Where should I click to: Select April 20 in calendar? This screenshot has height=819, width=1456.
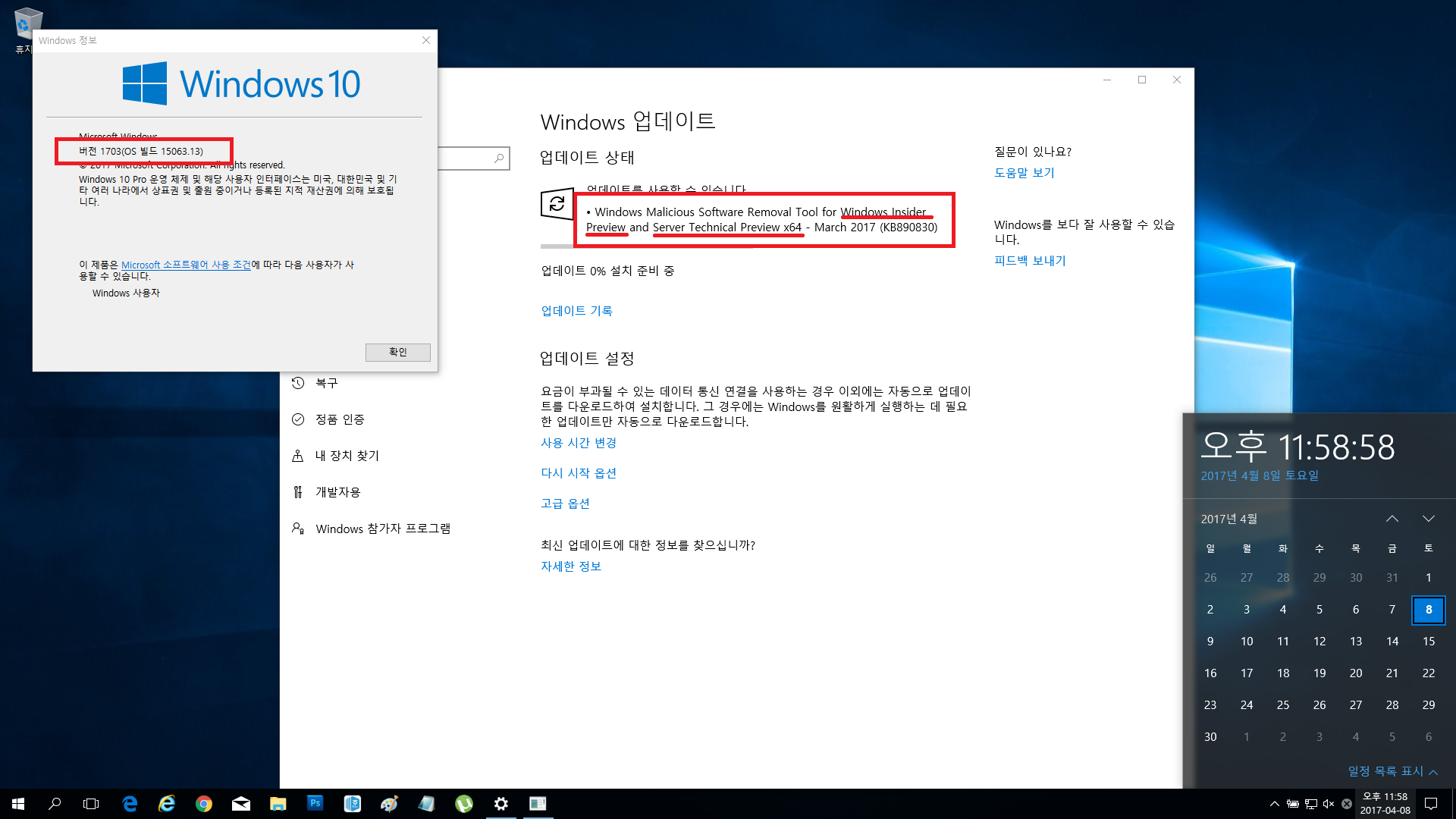coord(1356,673)
